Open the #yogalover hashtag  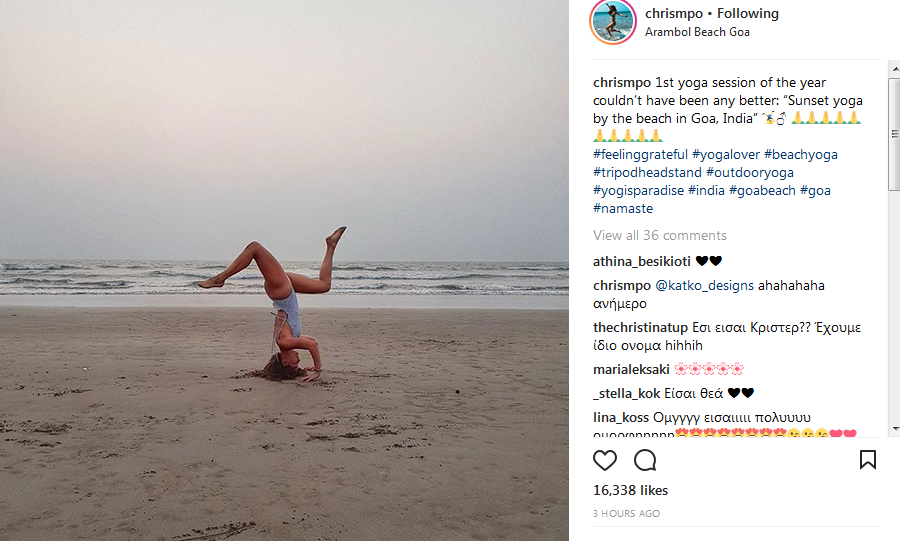(725, 155)
